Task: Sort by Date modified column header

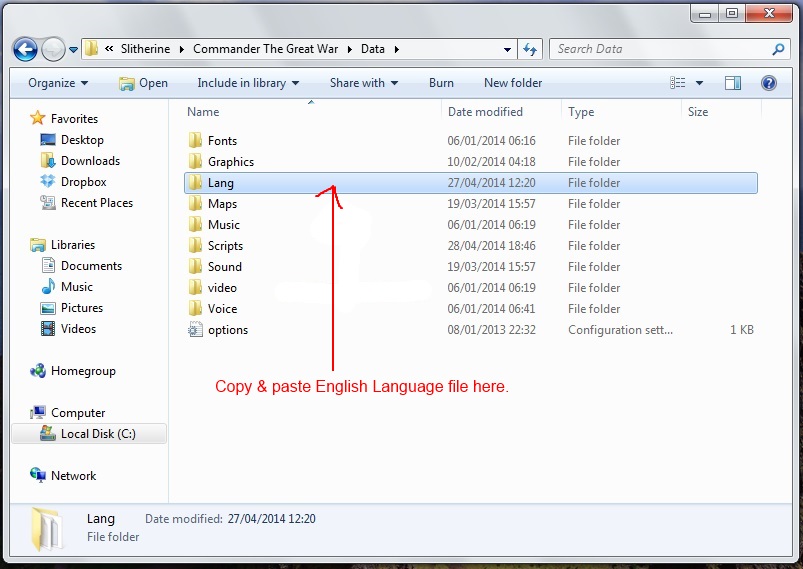Action: (485, 112)
